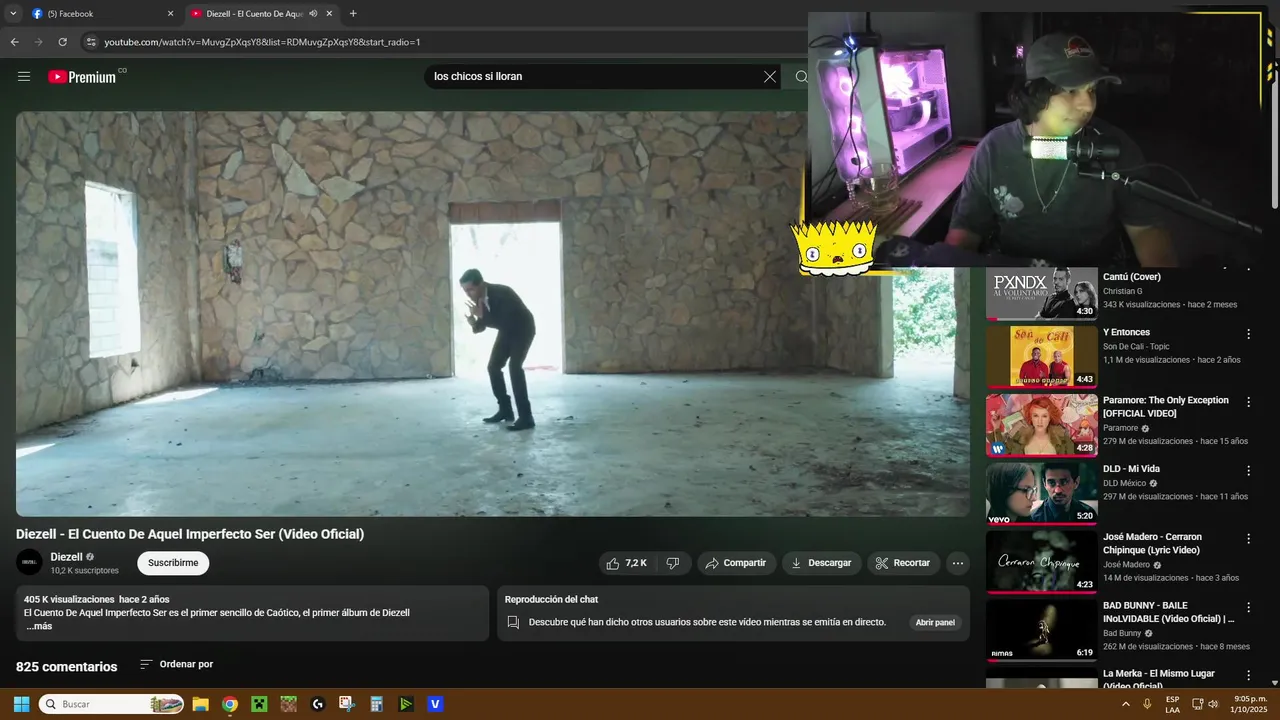1280x720 pixels.
Task: Like the Diezell video
Action: click(625, 563)
